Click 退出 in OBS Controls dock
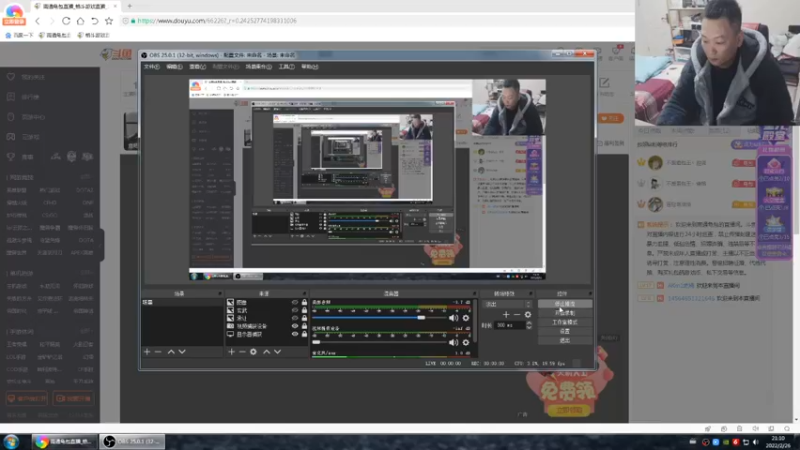Image resolution: width=800 pixels, height=450 pixels. 565,340
